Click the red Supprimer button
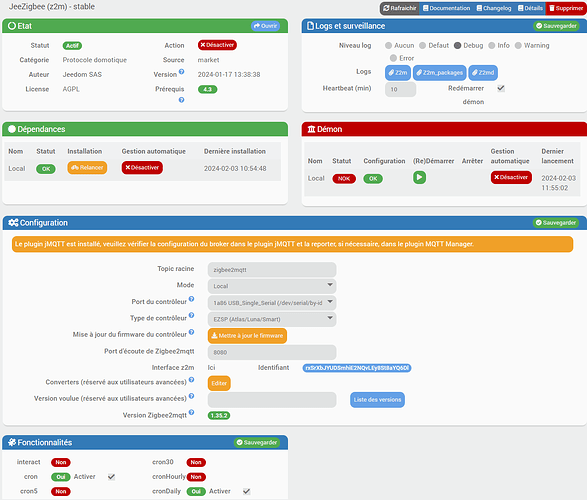 [566, 8]
